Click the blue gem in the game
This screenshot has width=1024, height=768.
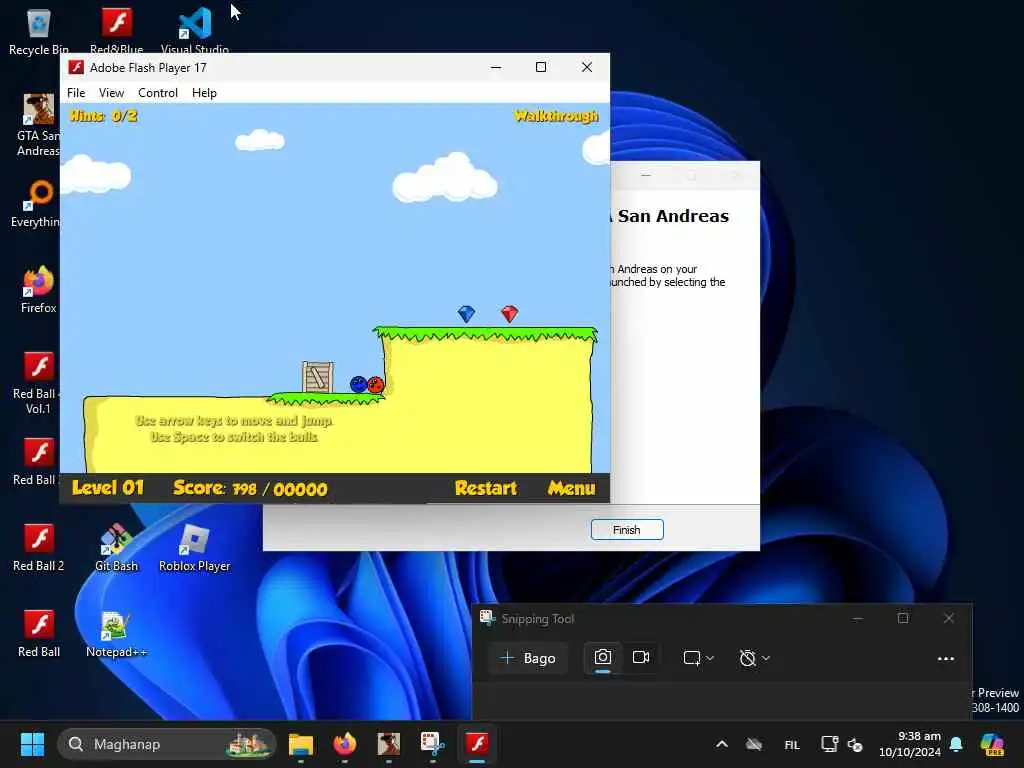point(466,314)
